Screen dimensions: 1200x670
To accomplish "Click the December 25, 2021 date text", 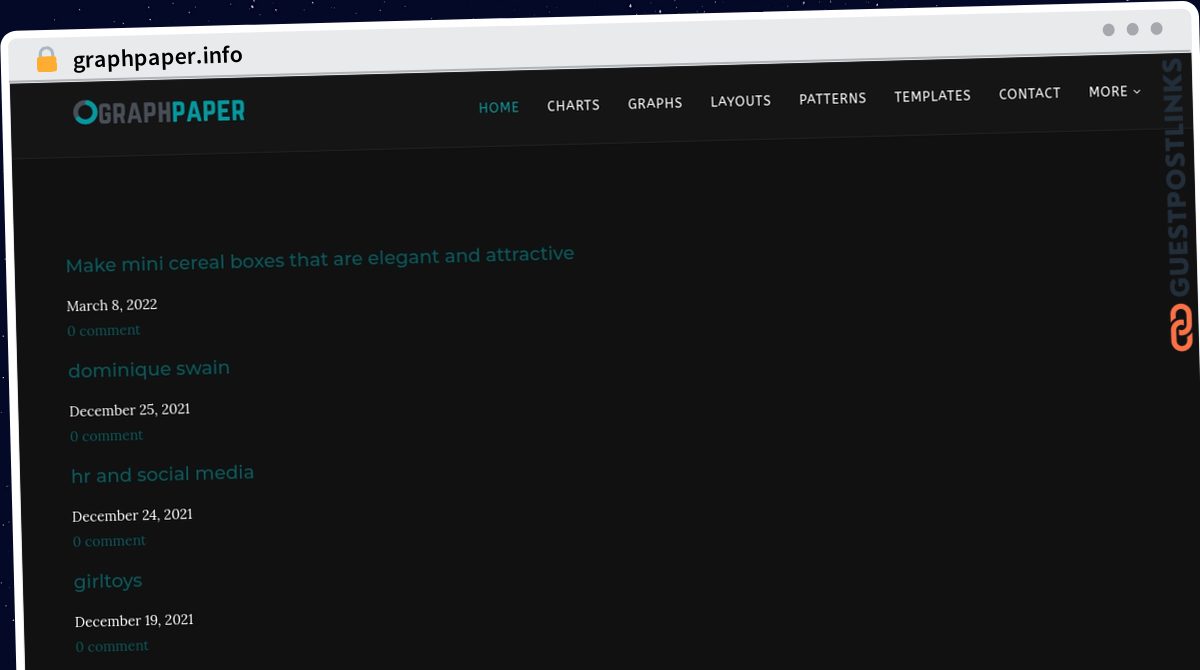I will tap(130, 410).
